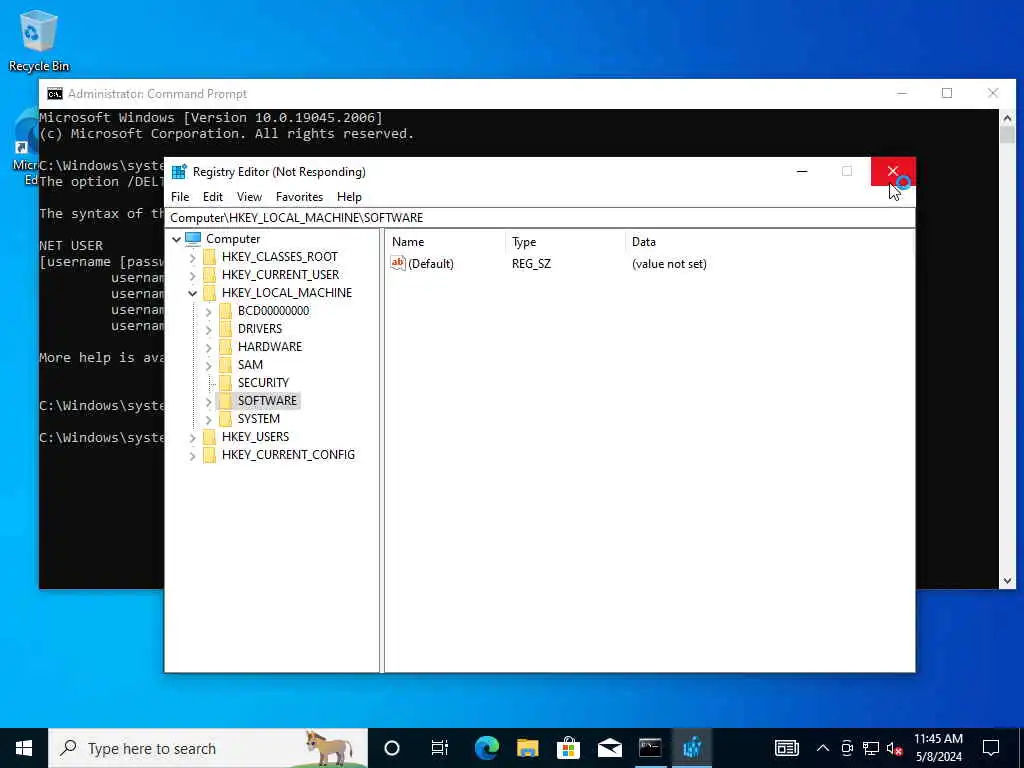Expand HKEY_CURRENT_CONFIG node arrow
Image resolution: width=1024 pixels, height=768 pixels.
click(x=192, y=456)
